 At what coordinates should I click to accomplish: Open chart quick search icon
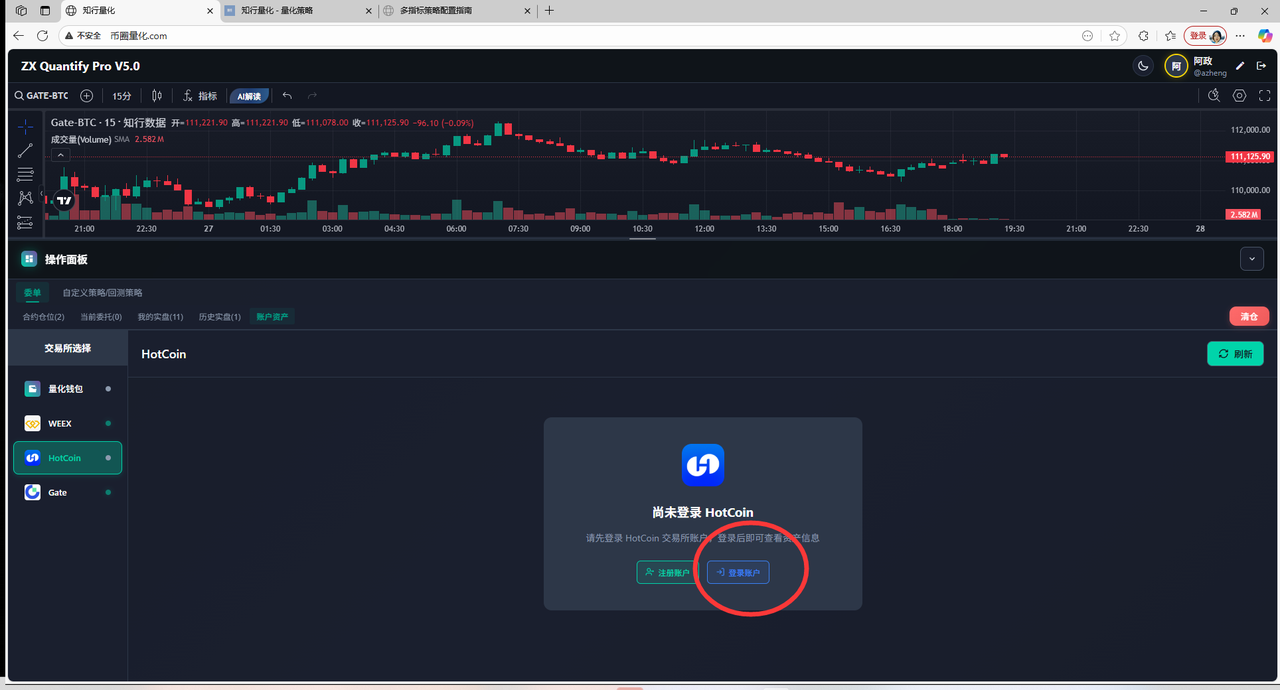coord(1214,96)
